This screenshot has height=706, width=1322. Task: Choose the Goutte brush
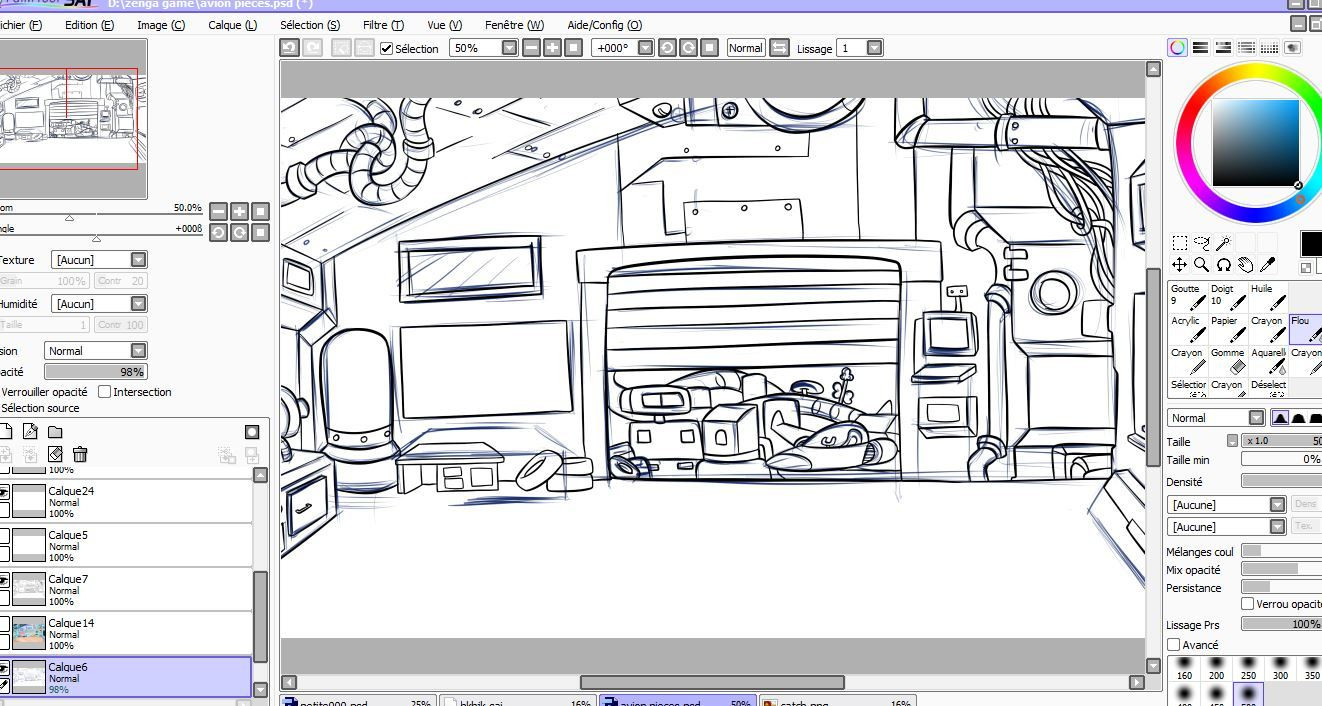(x=1188, y=297)
